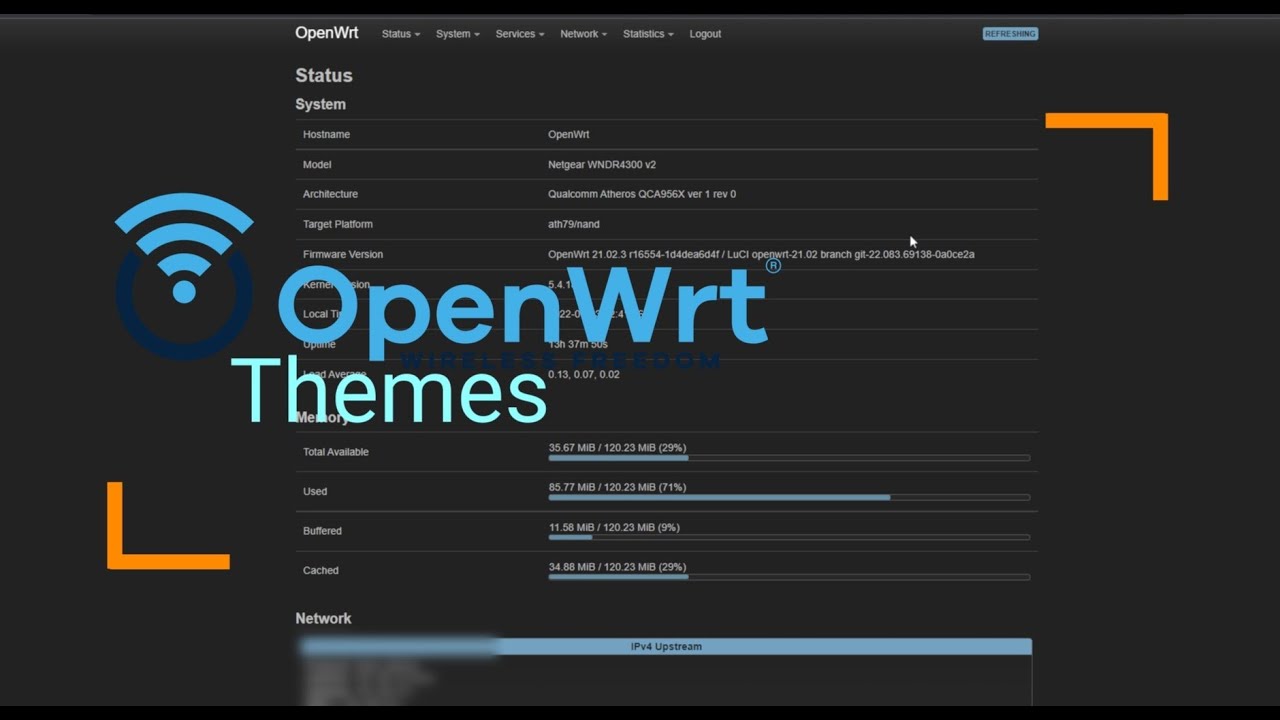Open the System dropdown menu
This screenshot has width=1280, height=720.
(x=457, y=34)
